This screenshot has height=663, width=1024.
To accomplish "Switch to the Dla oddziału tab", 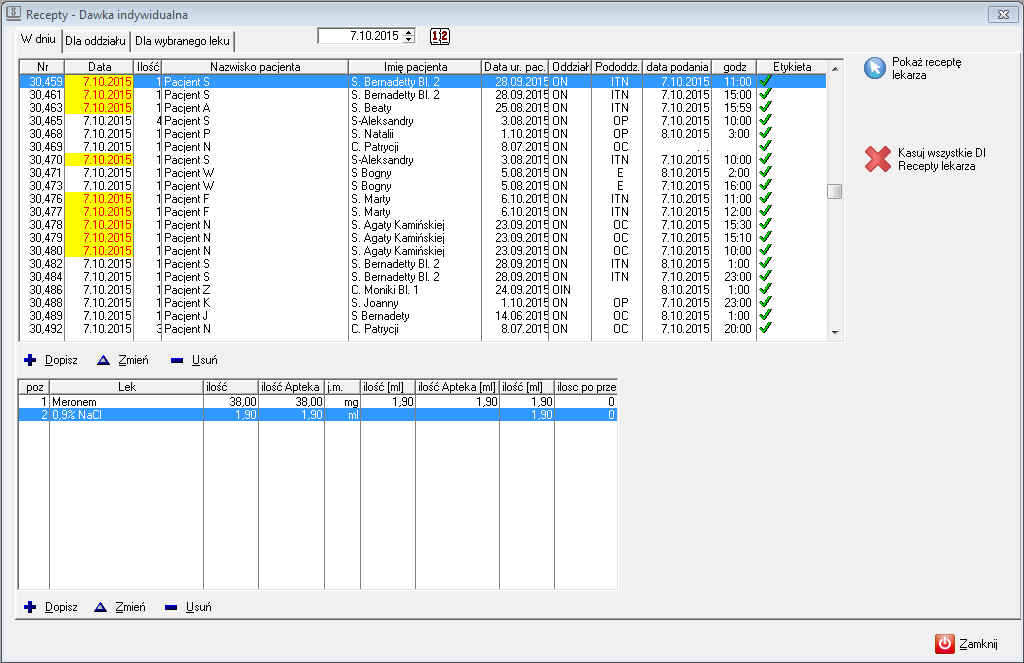I will tap(95, 41).
